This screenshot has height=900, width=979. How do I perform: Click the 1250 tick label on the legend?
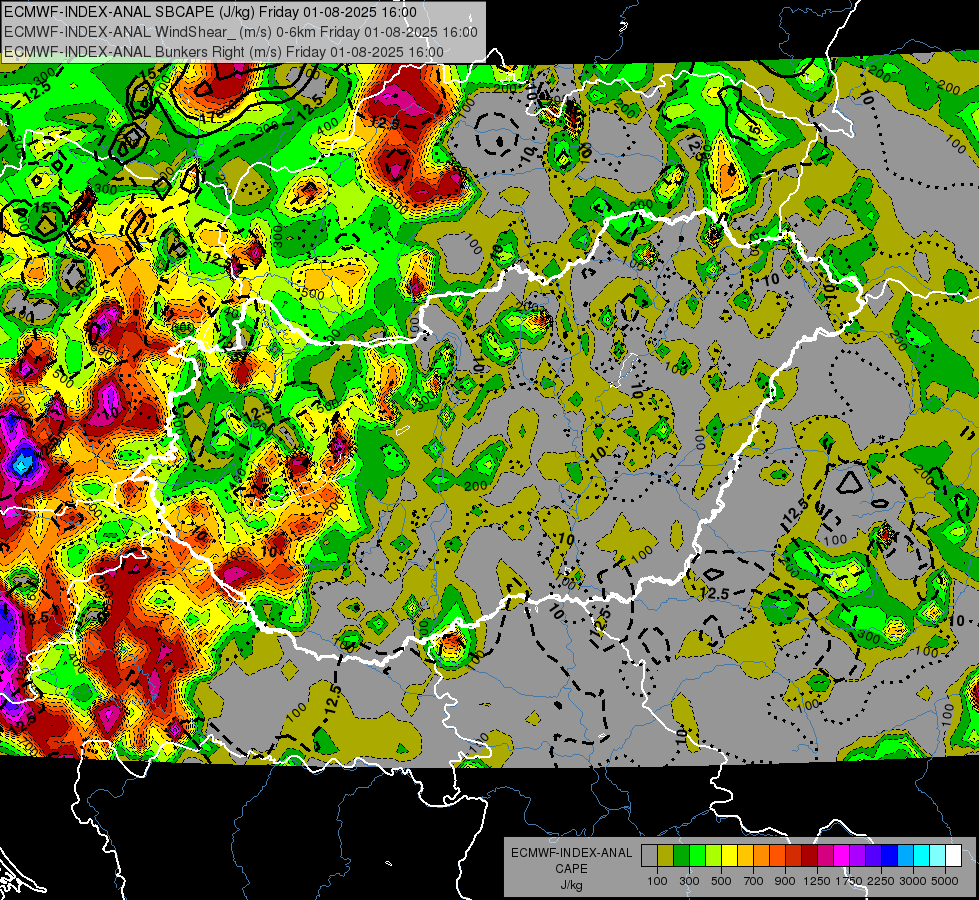pos(817,881)
